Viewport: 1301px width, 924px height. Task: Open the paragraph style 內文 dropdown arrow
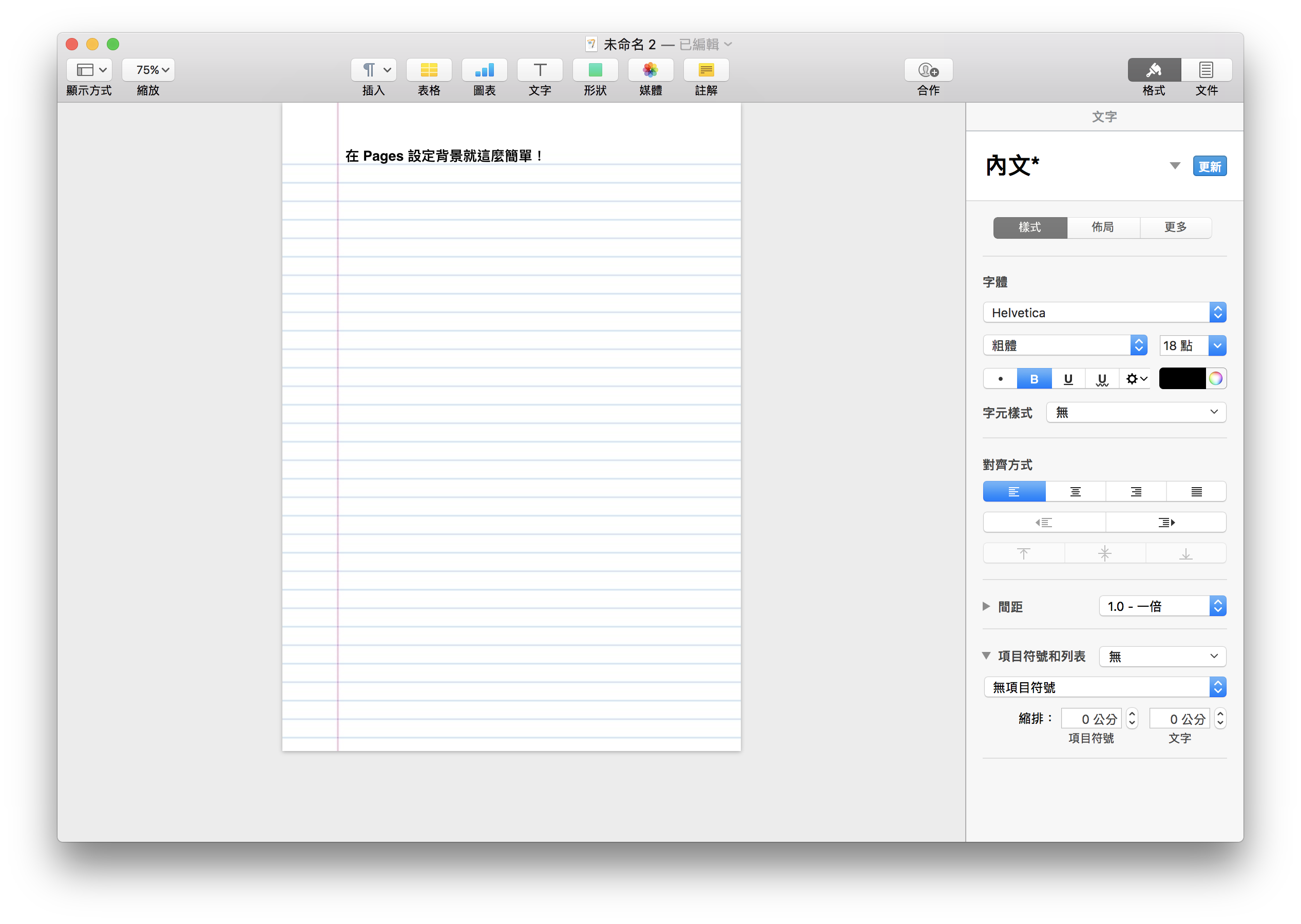(1175, 166)
